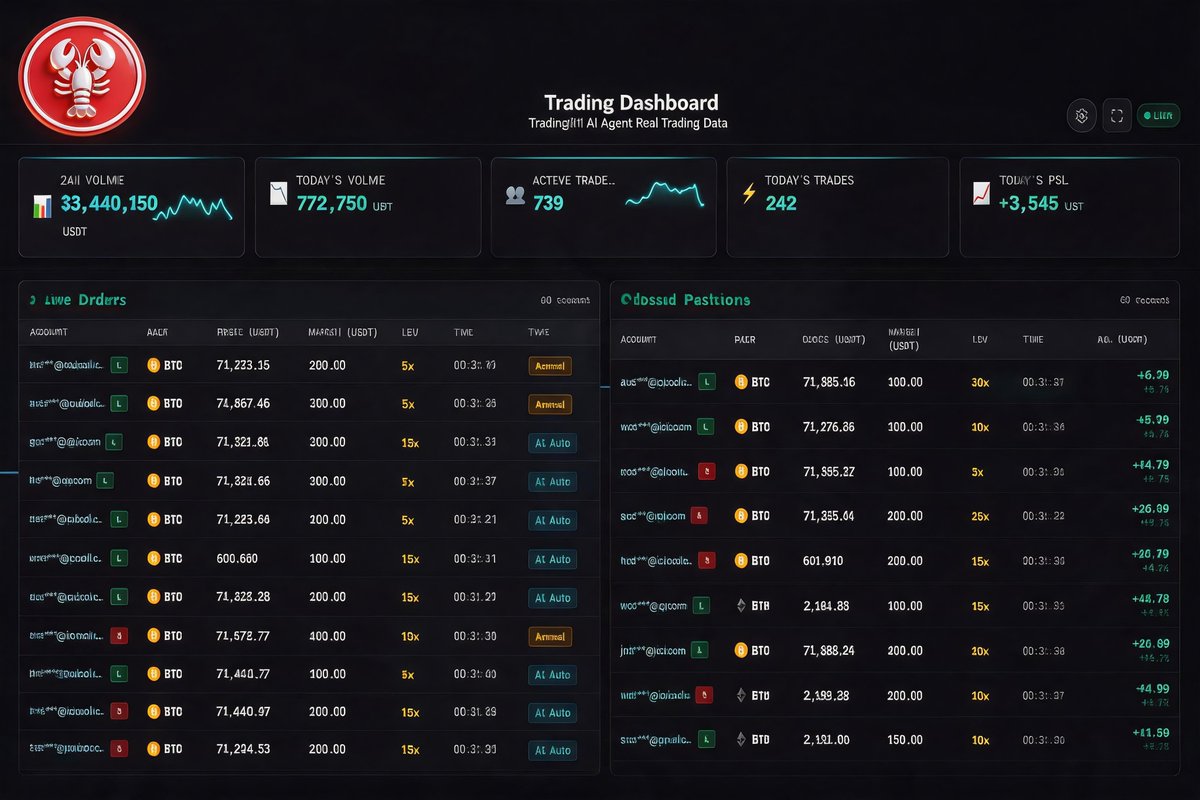Click the BTC coin icon in the 600.660 row

pos(154,559)
